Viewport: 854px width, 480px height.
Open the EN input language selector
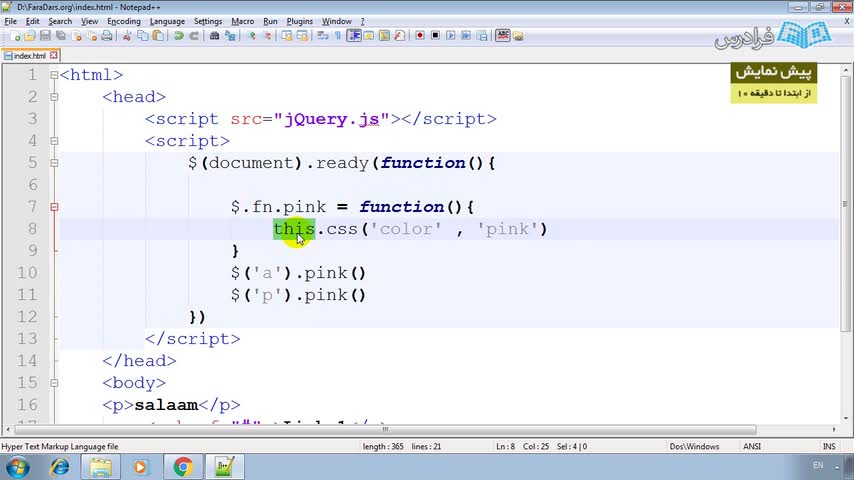pyautogui.click(x=818, y=465)
